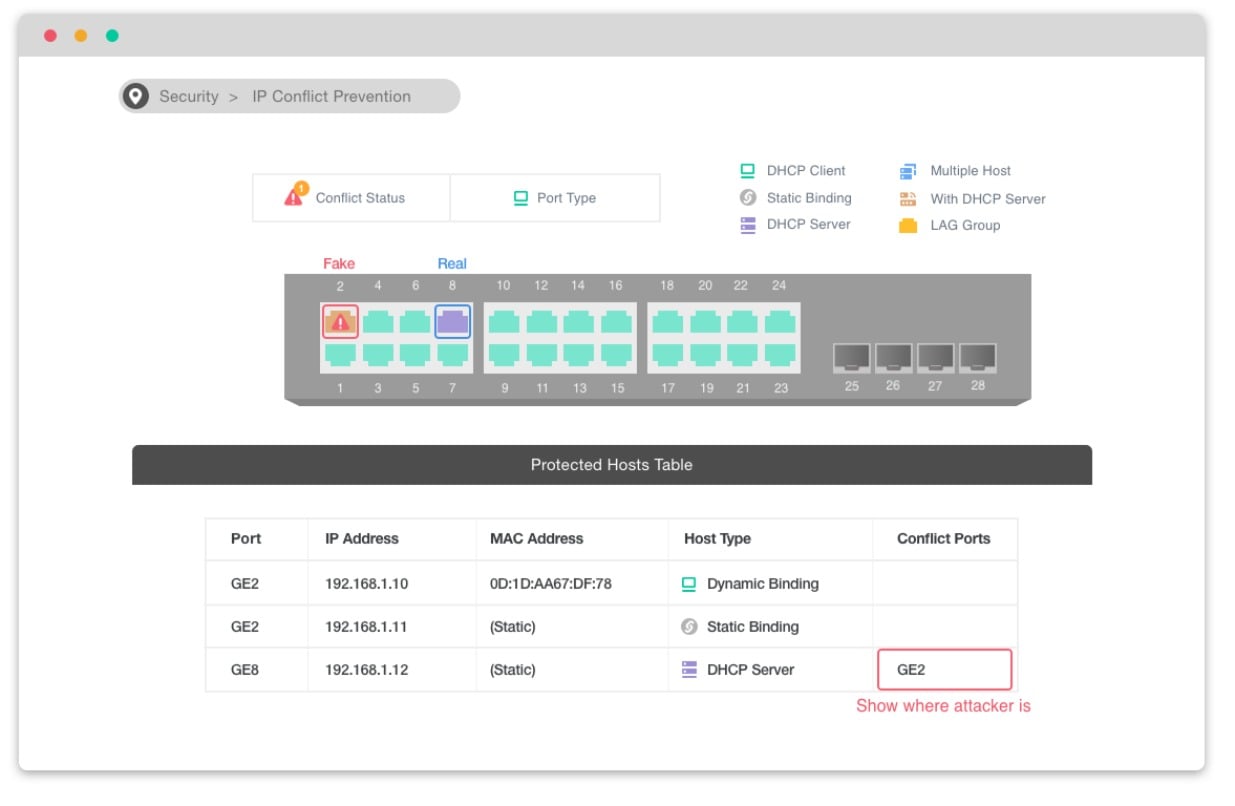This screenshot has height=806, width=1235.
Task: Switch to the Conflict Status tab
Action: [x=351, y=198]
